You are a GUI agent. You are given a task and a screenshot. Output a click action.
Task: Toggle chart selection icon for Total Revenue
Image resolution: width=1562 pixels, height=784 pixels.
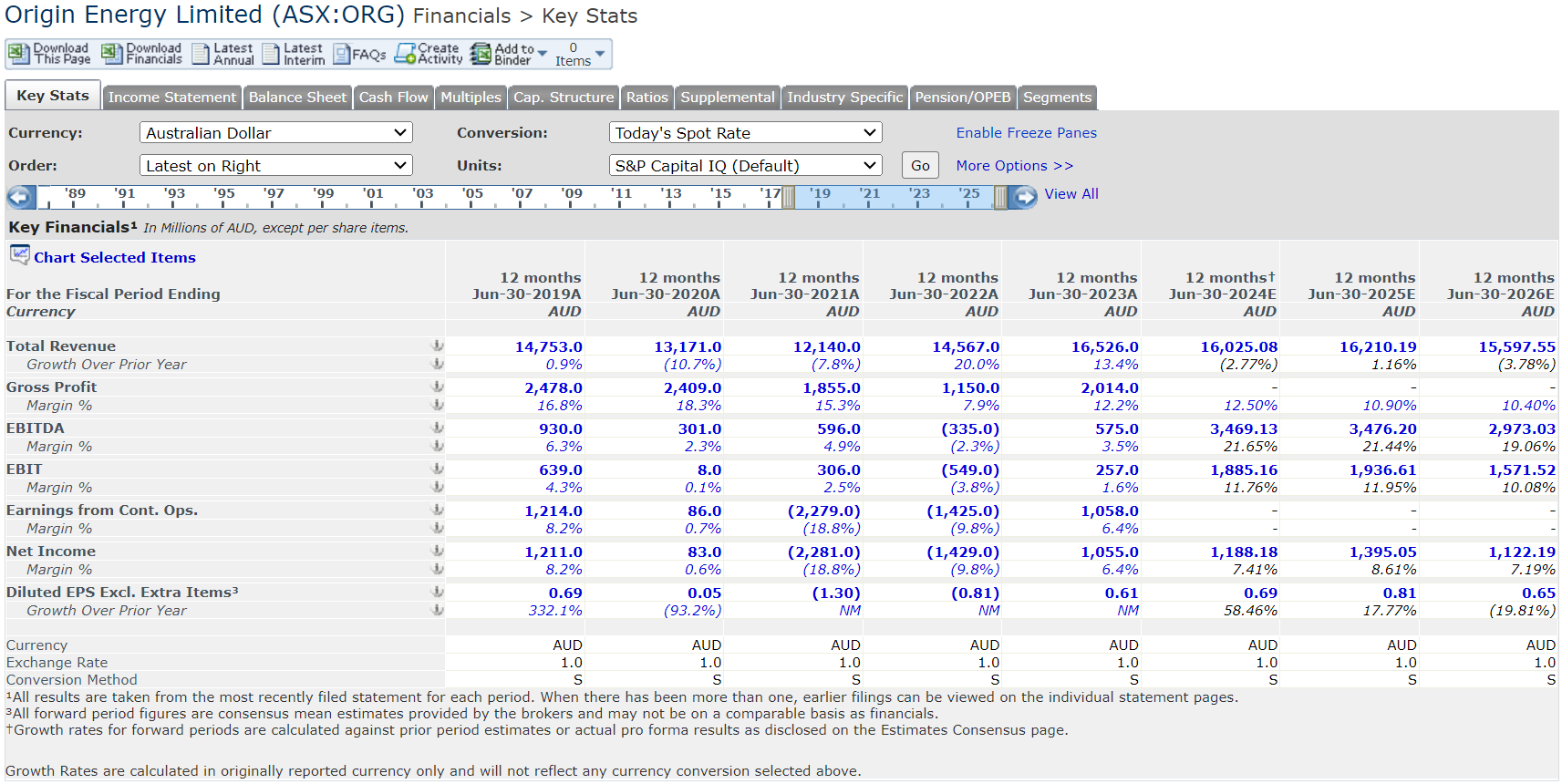[438, 346]
